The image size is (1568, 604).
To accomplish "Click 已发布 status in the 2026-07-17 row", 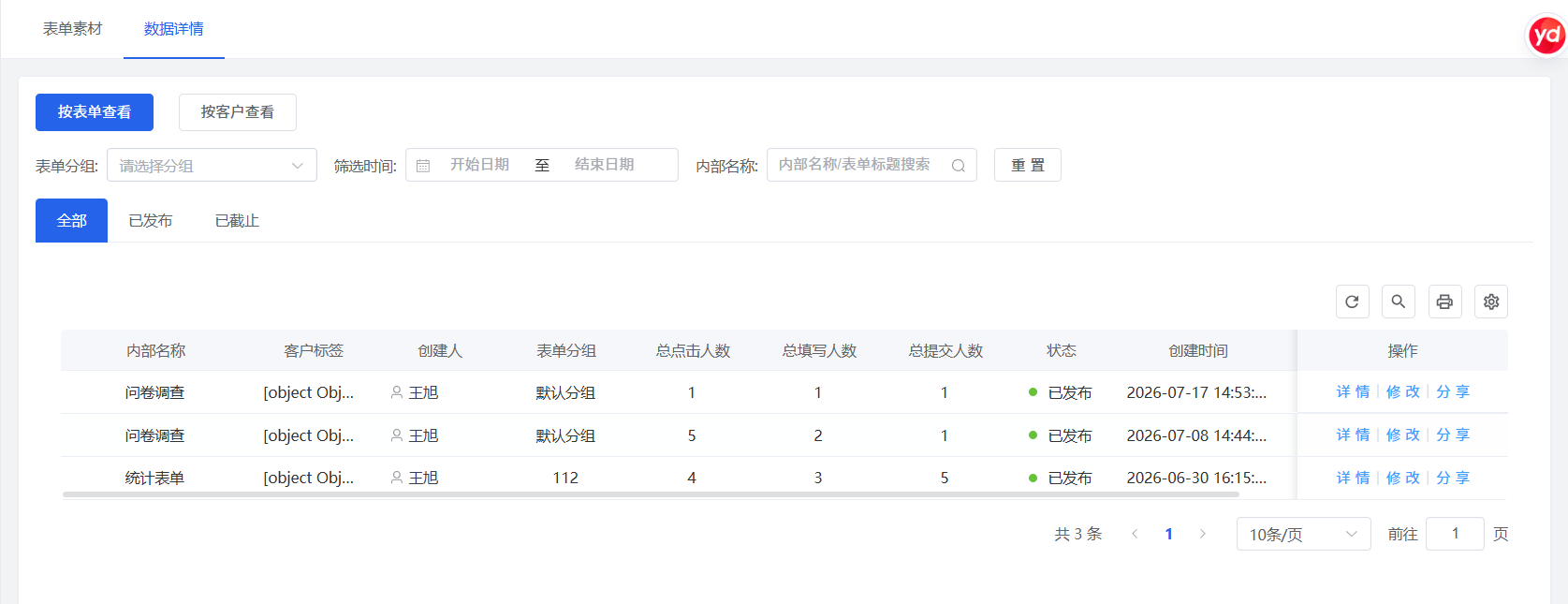I will (1061, 392).
